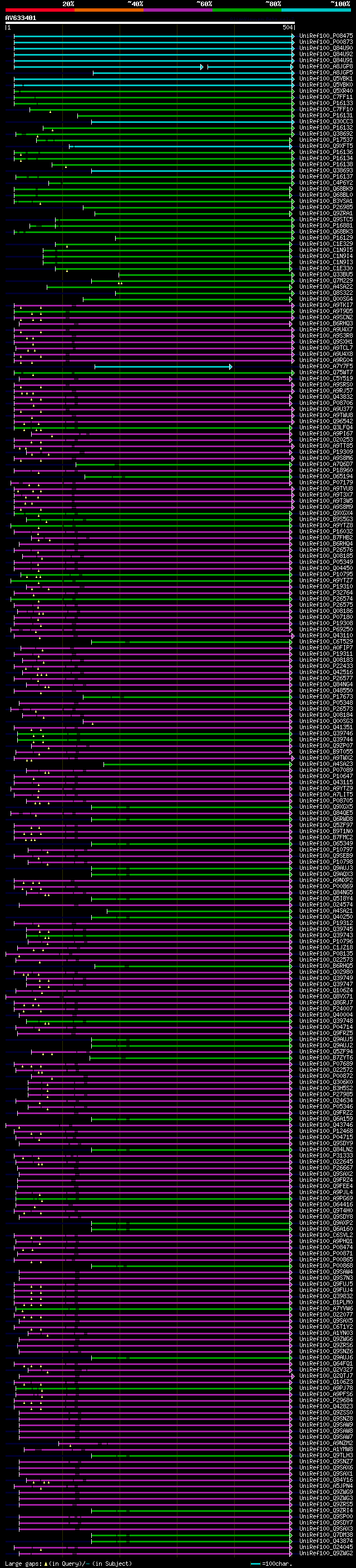
Task: Click the red 20% legend color bar
Action: click(39, 10)
